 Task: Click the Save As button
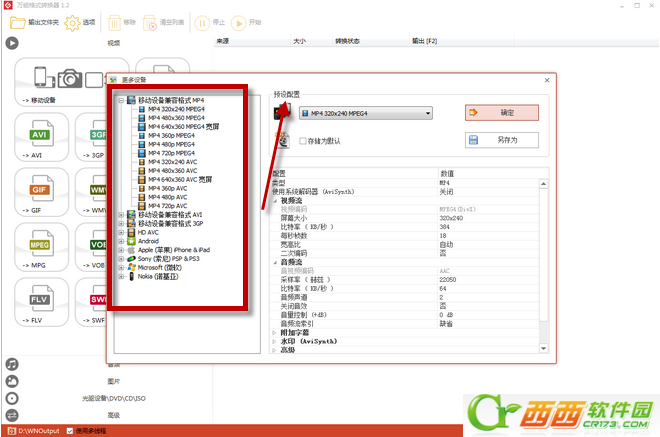pyautogui.click(x=502, y=140)
